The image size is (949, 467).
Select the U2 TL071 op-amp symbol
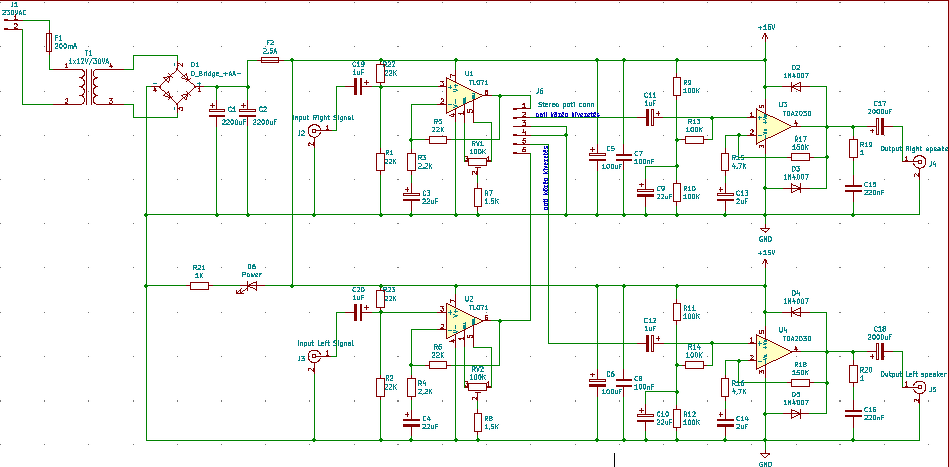pos(465,319)
